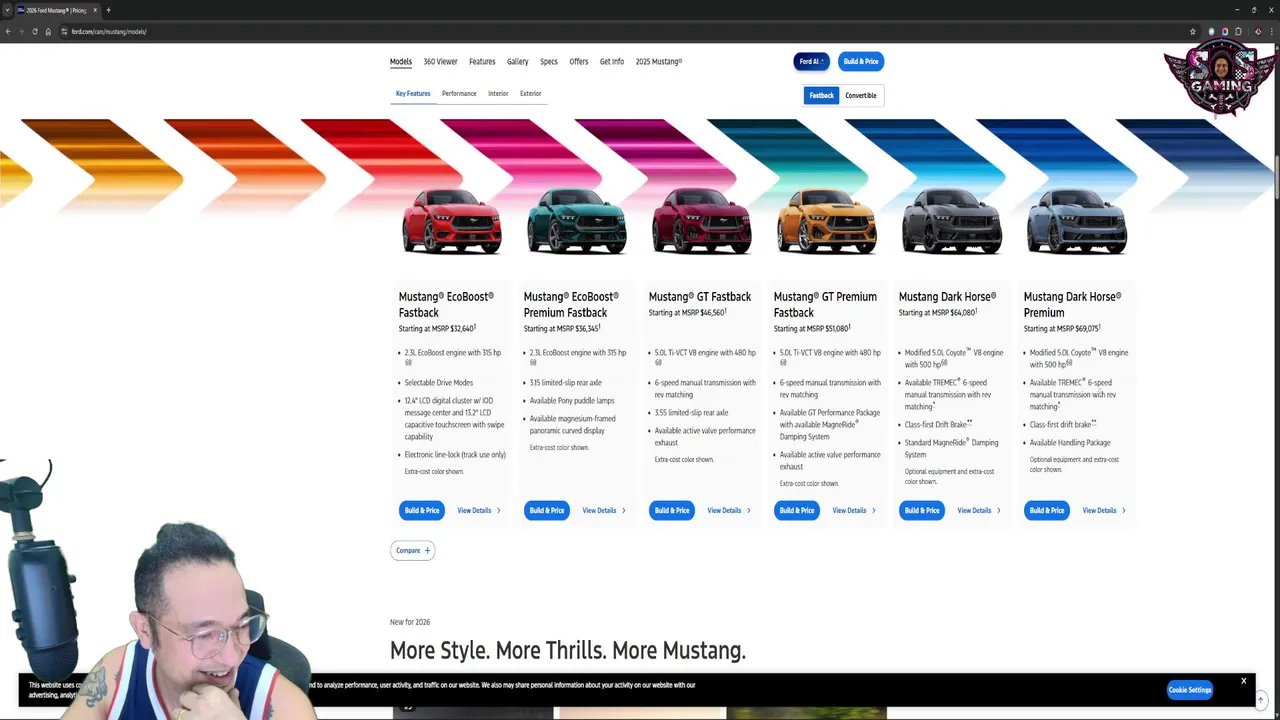Open the tab search dropdown arrow
The image size is (1280, 720).
(x=7, y=10)
